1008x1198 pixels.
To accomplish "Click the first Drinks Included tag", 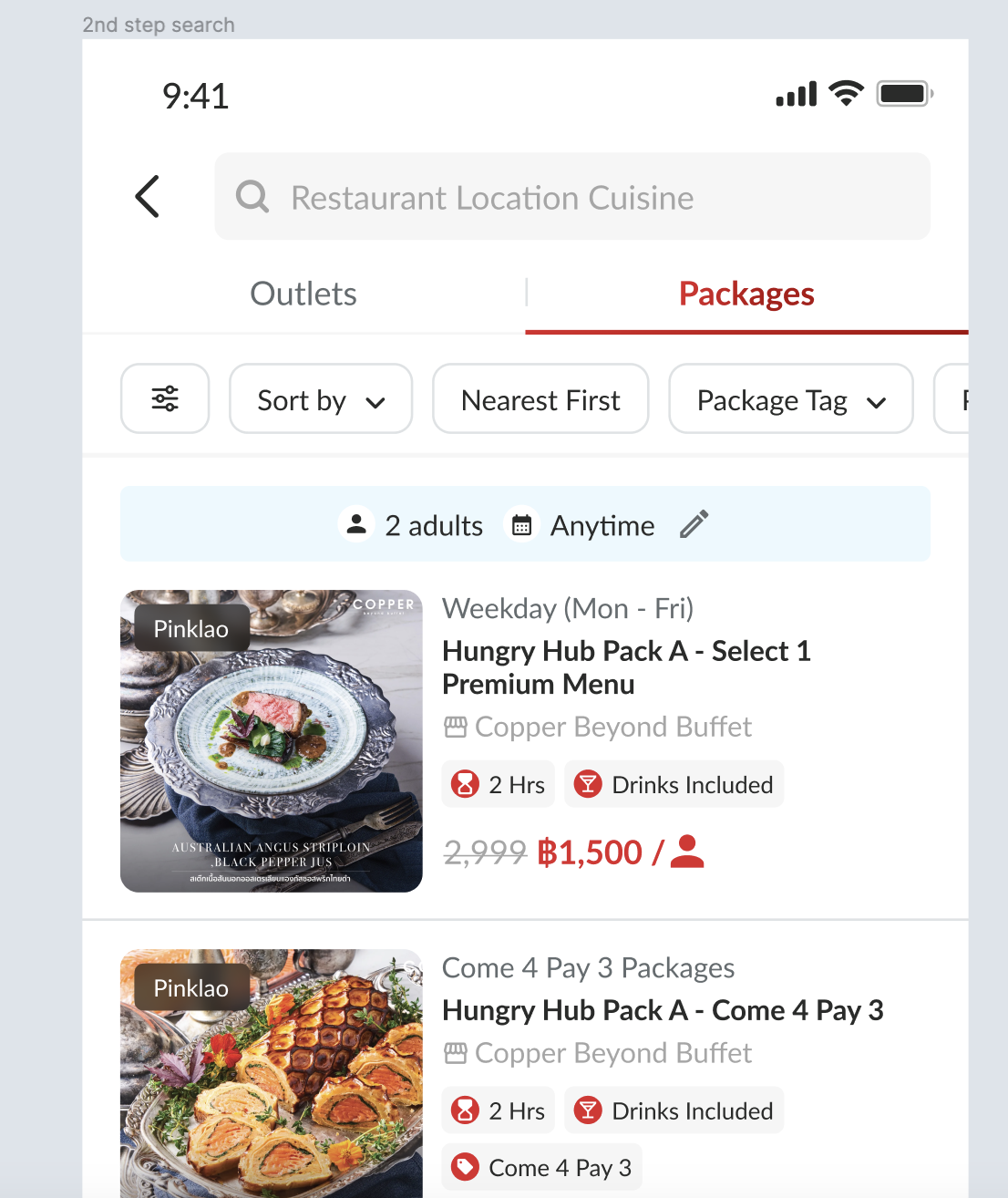I will (x=674, y=785).
